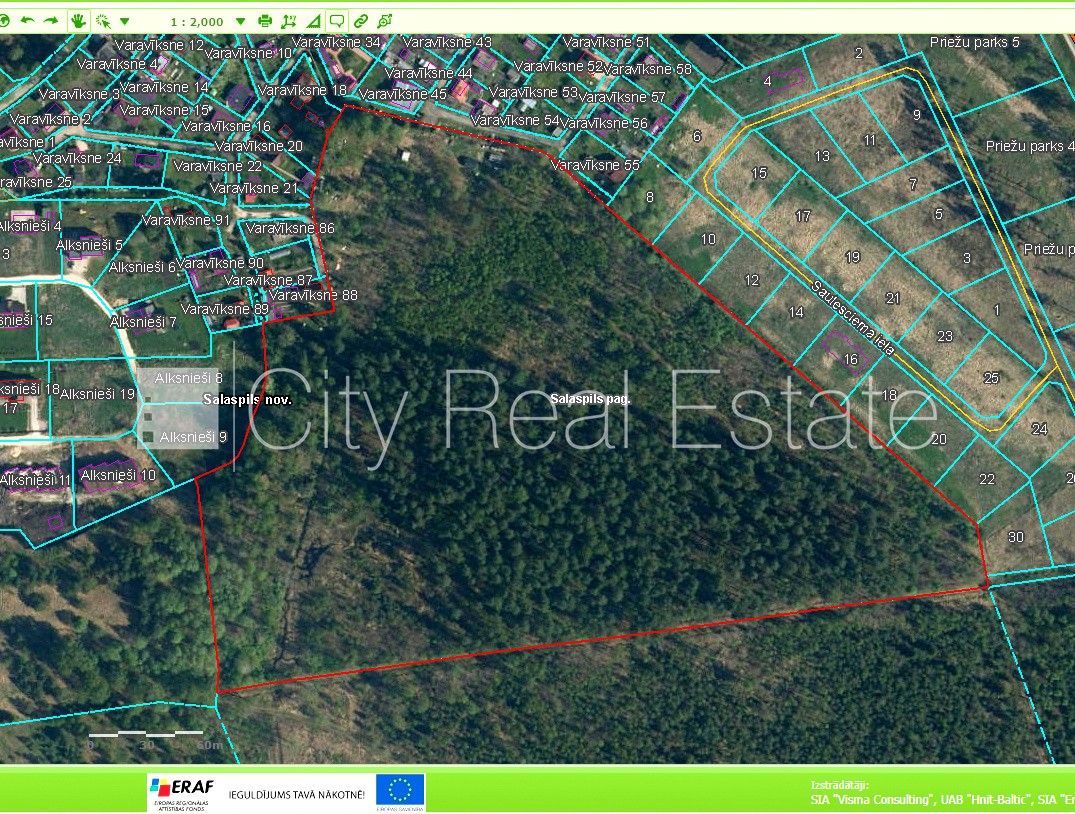The image size is (1075, 814).
Task: Toggle the speech bubble annotation tool
Action: tap(337, 20)
